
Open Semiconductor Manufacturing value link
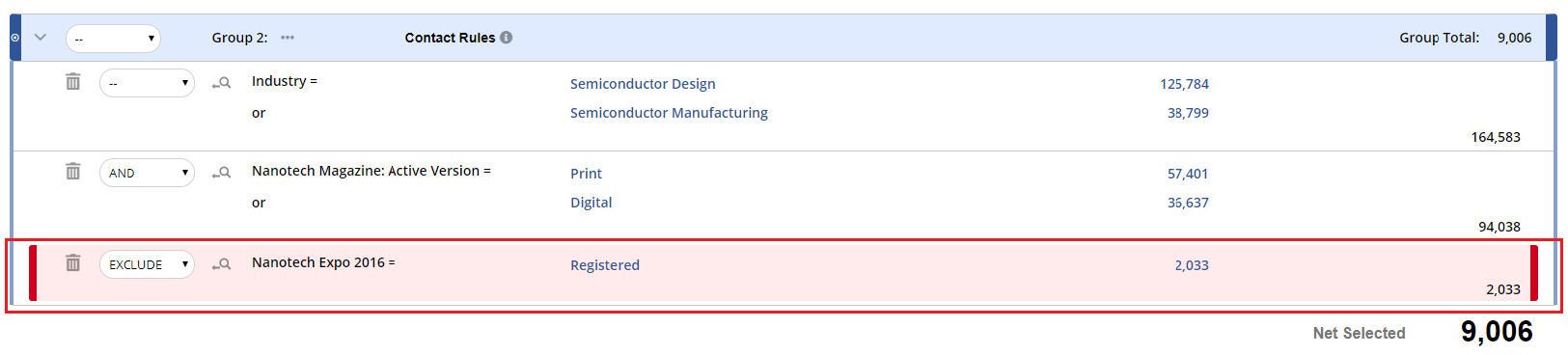coord(669,113)
